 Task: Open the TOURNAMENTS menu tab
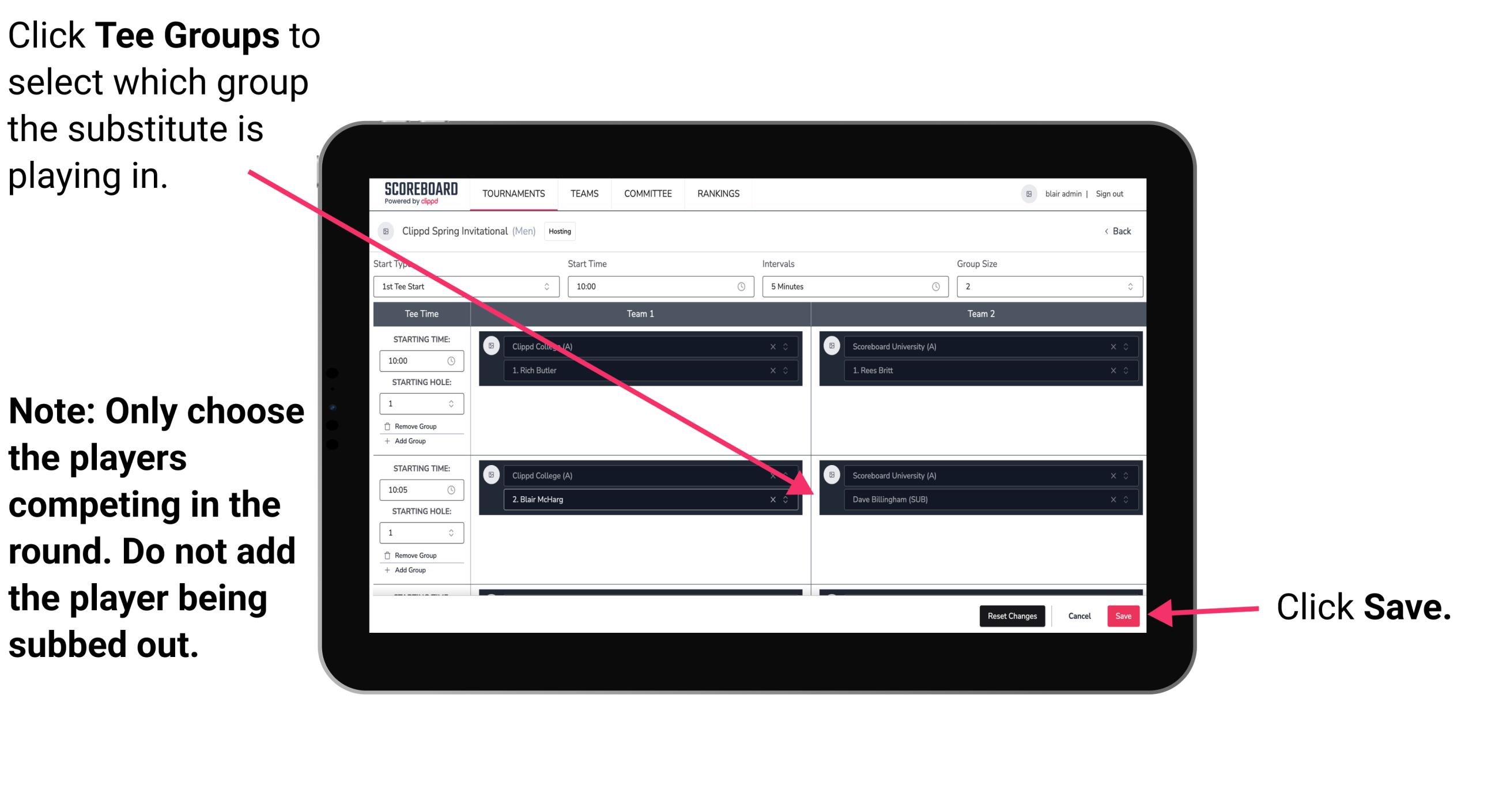coord(511,193)
